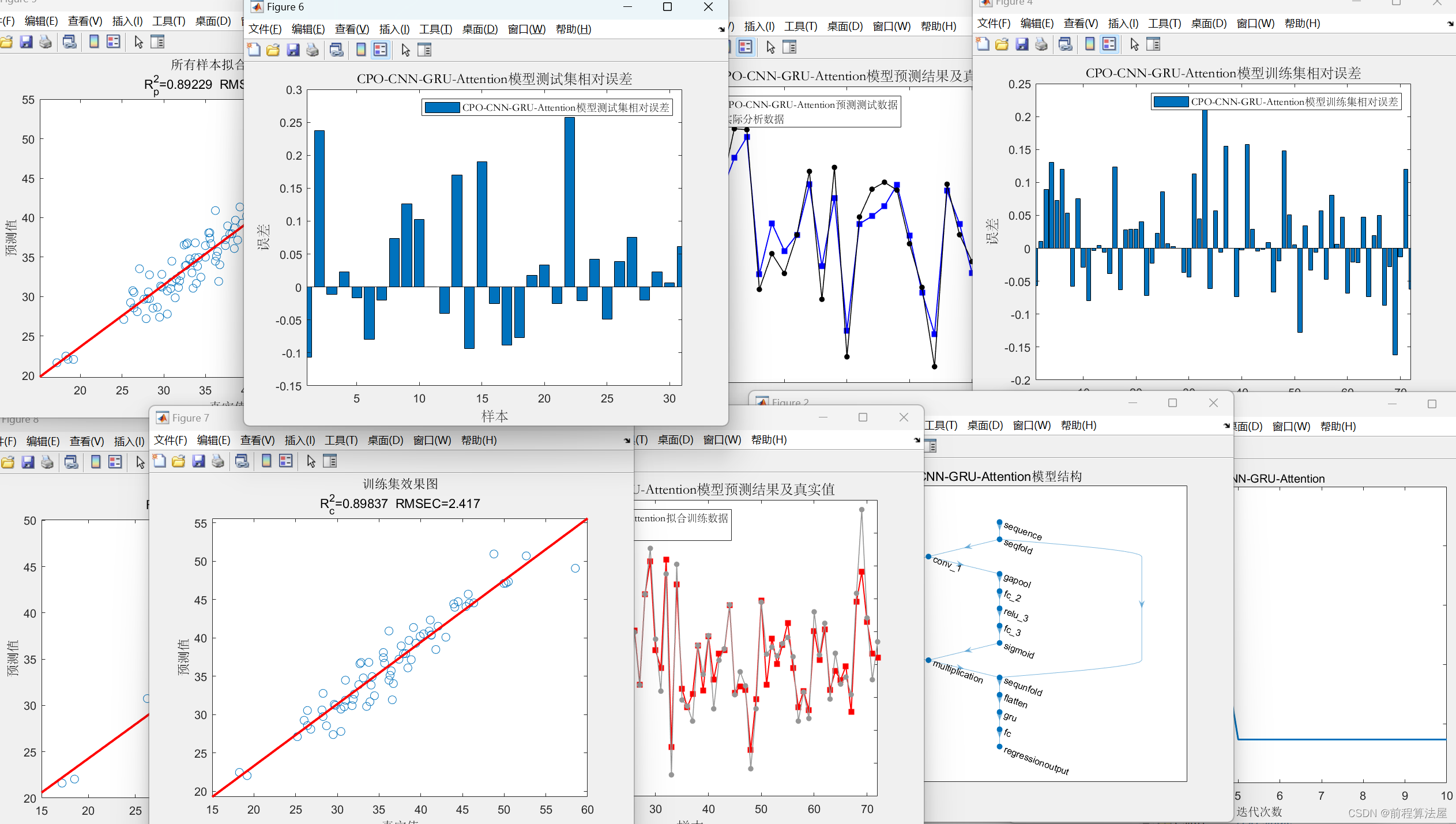Click New Figure icon in Figure 6 toolbar
1456x824 pixels.
tap(254, 50)
